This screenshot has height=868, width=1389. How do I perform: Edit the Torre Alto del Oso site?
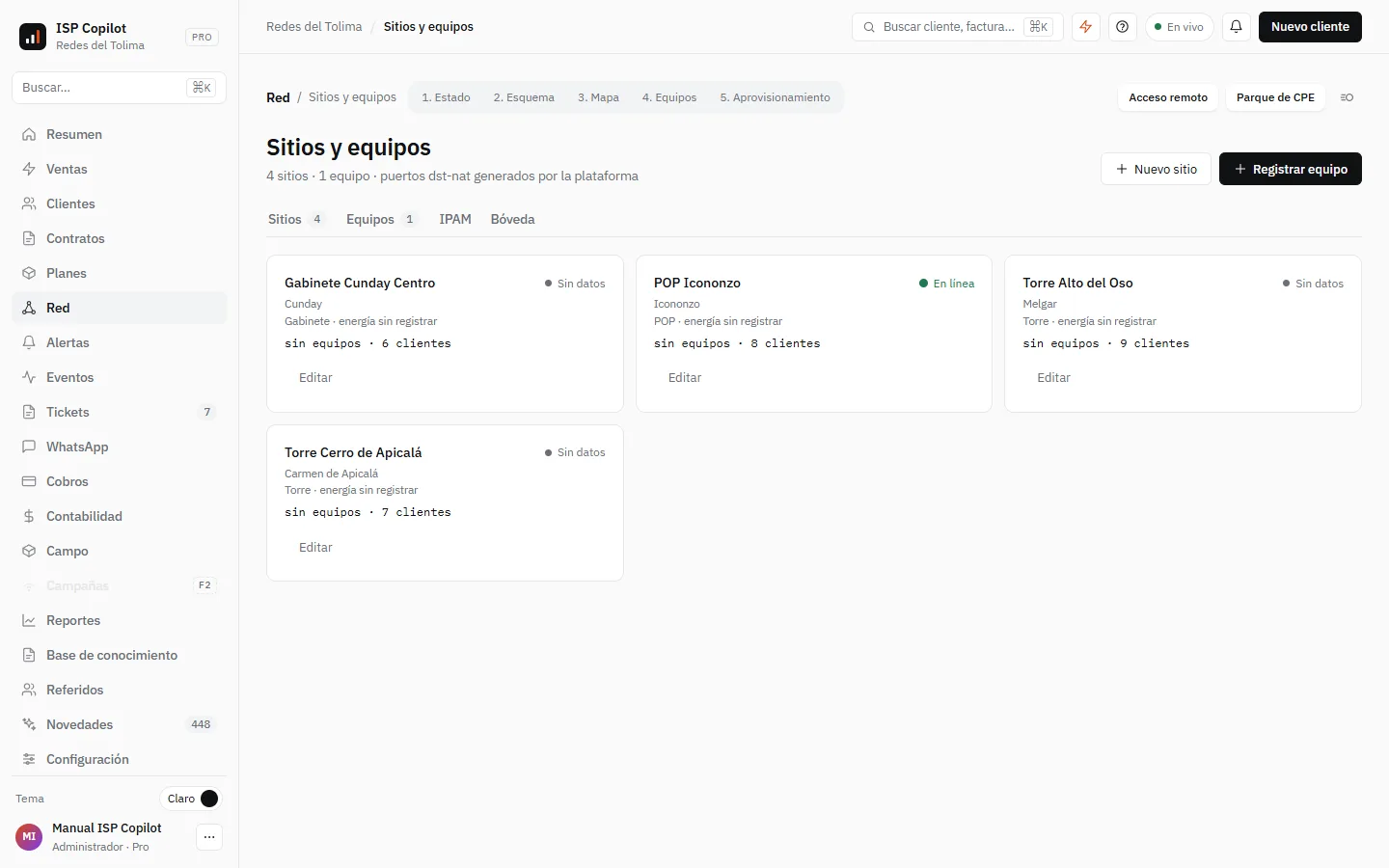point(1053,378)
